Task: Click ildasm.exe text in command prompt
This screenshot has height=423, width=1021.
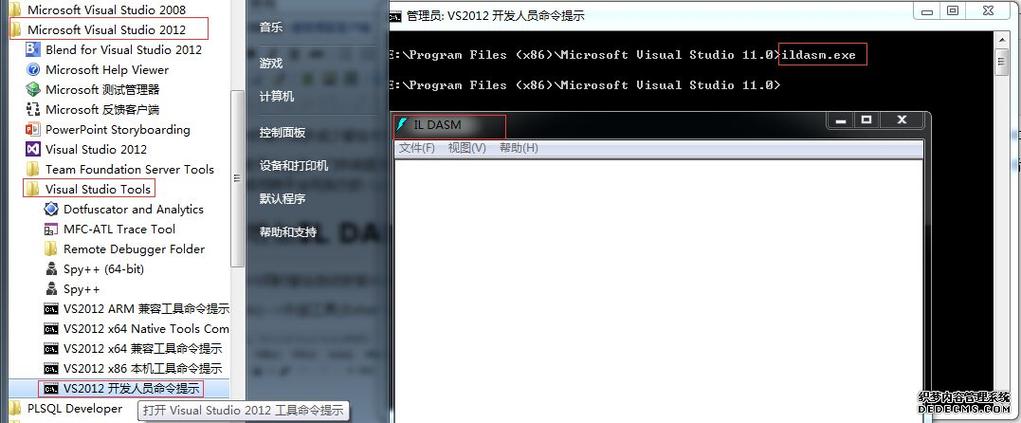Action: 819,55
